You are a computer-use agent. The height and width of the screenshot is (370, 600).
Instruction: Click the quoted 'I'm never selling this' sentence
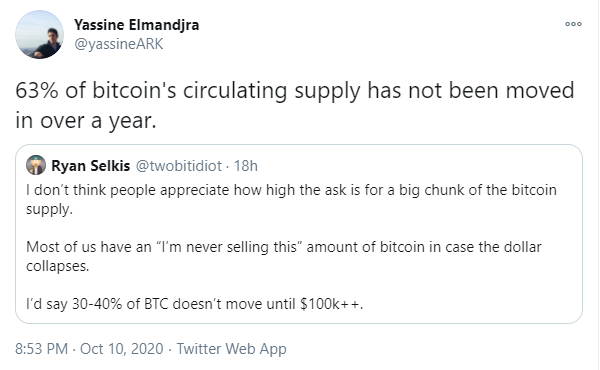[x=284, y=247]
